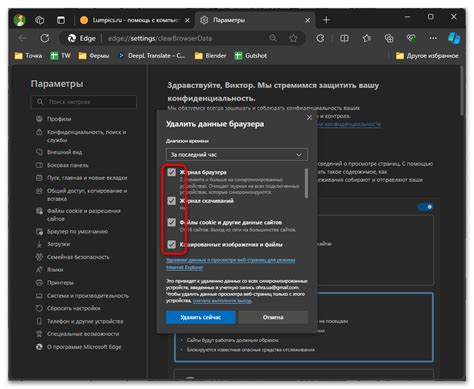
Task: Go back with the arrow button
Action: pos(23,38)
